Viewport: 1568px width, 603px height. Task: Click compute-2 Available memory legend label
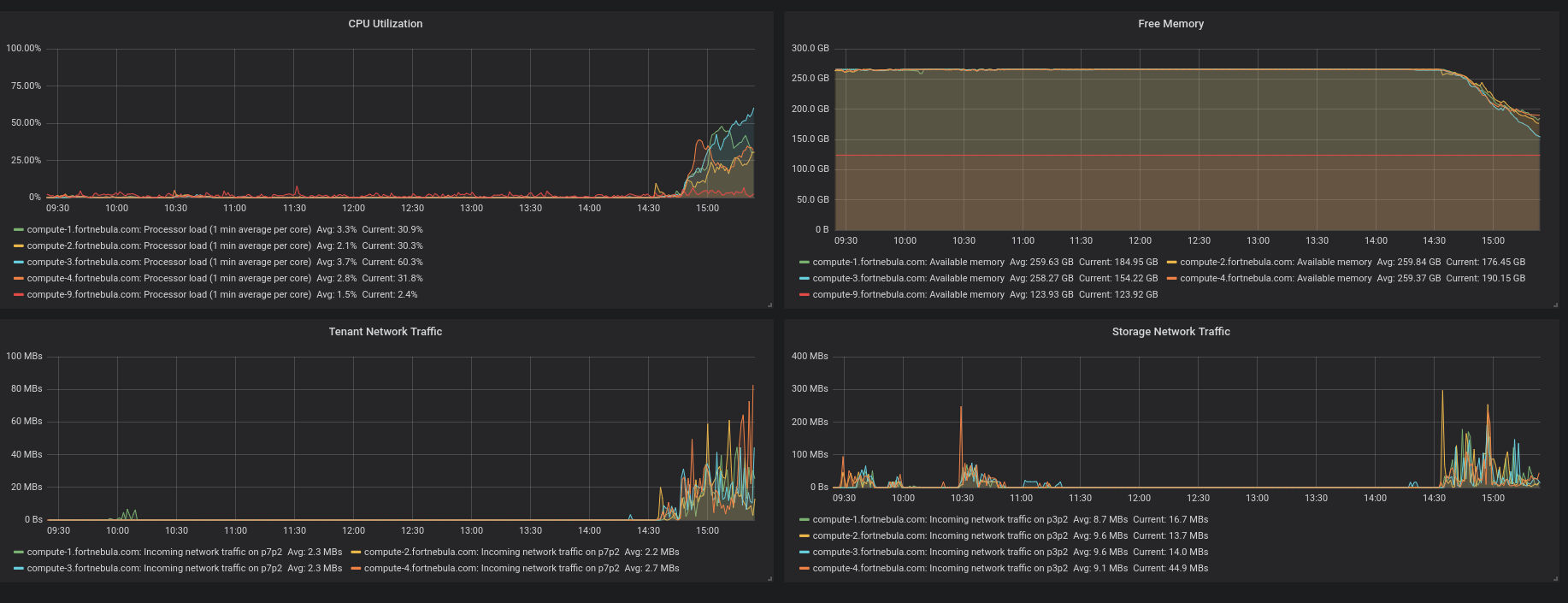tap(1275, 262)
